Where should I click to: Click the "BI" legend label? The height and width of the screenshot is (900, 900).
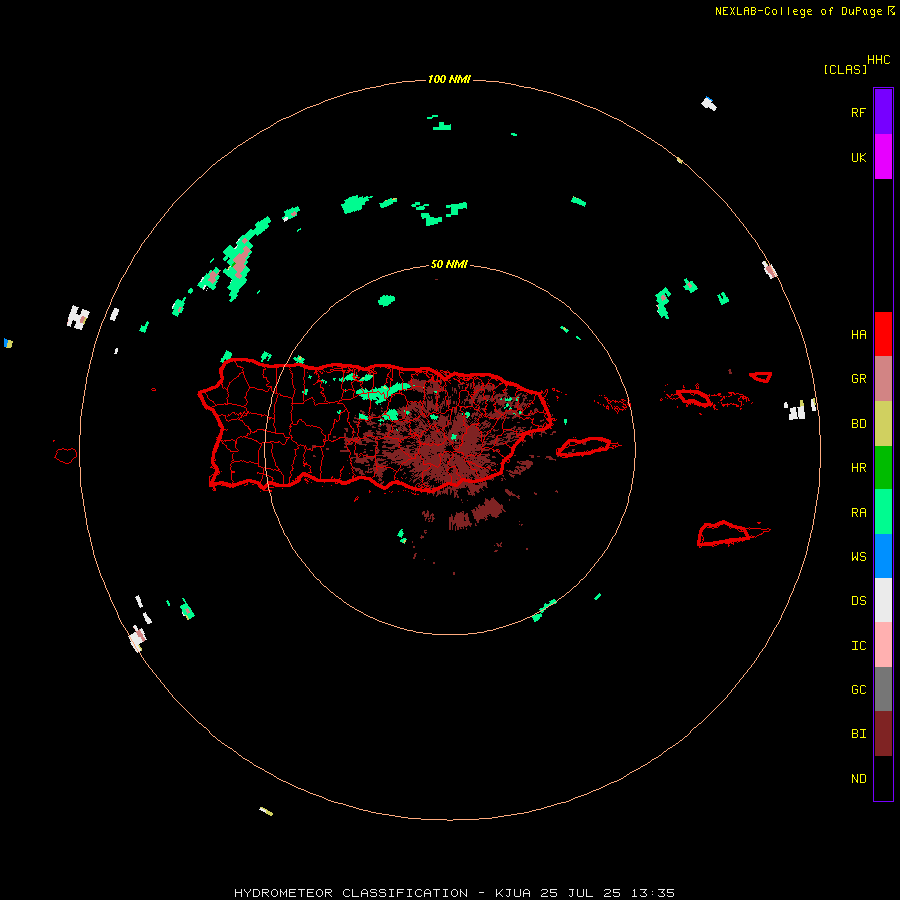click(x=858, y=734)
